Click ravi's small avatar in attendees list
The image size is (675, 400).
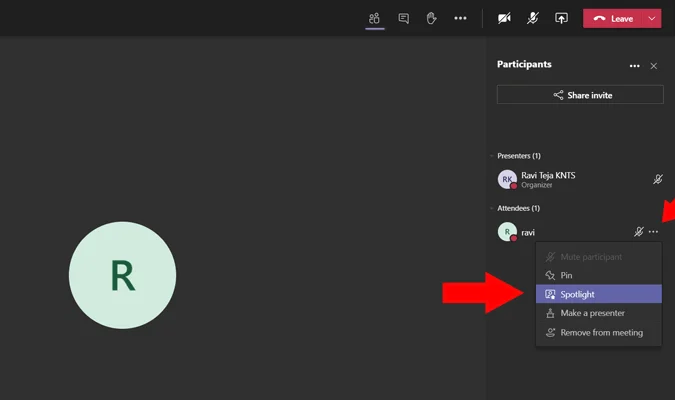click(507, 232)
